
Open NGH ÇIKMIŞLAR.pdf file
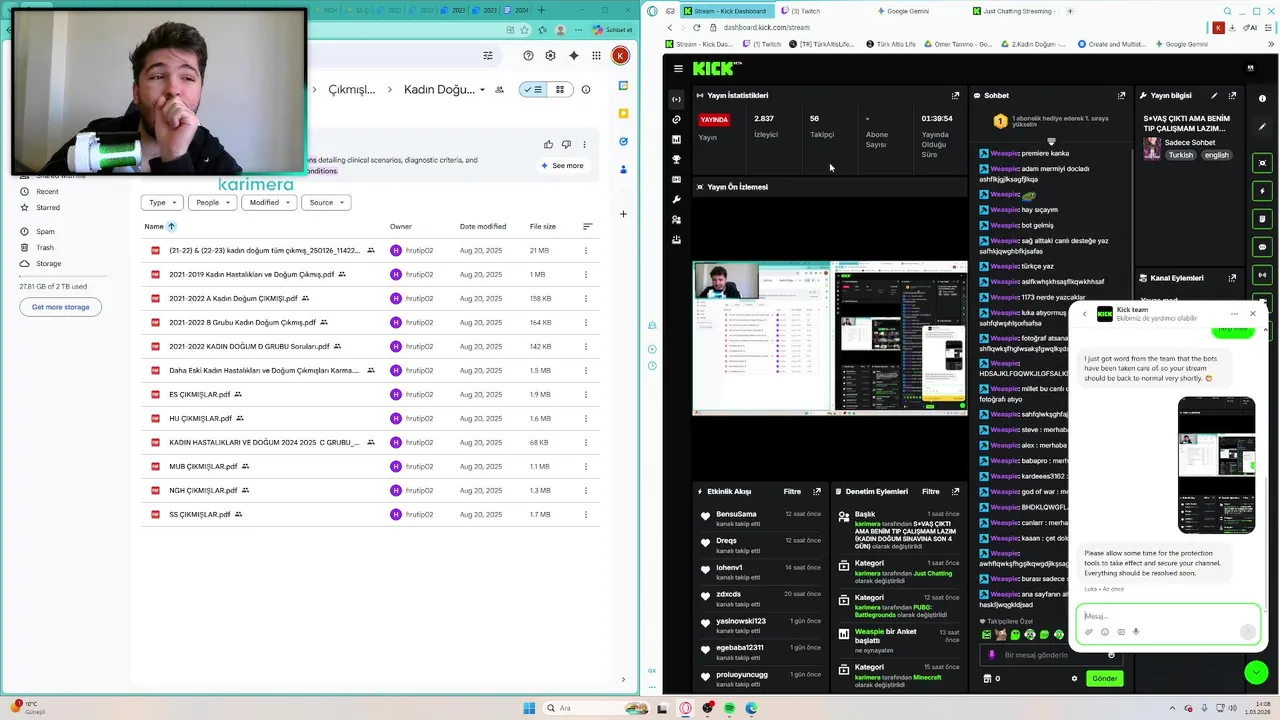[203, 490]
